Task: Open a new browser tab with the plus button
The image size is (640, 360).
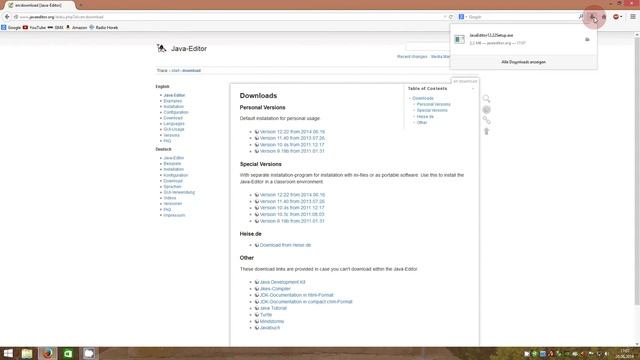Action: click(x=80, y=5)
